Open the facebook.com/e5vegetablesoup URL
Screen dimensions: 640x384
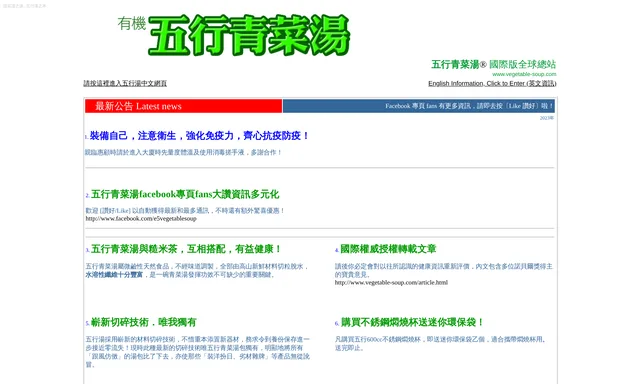point(141,219)
